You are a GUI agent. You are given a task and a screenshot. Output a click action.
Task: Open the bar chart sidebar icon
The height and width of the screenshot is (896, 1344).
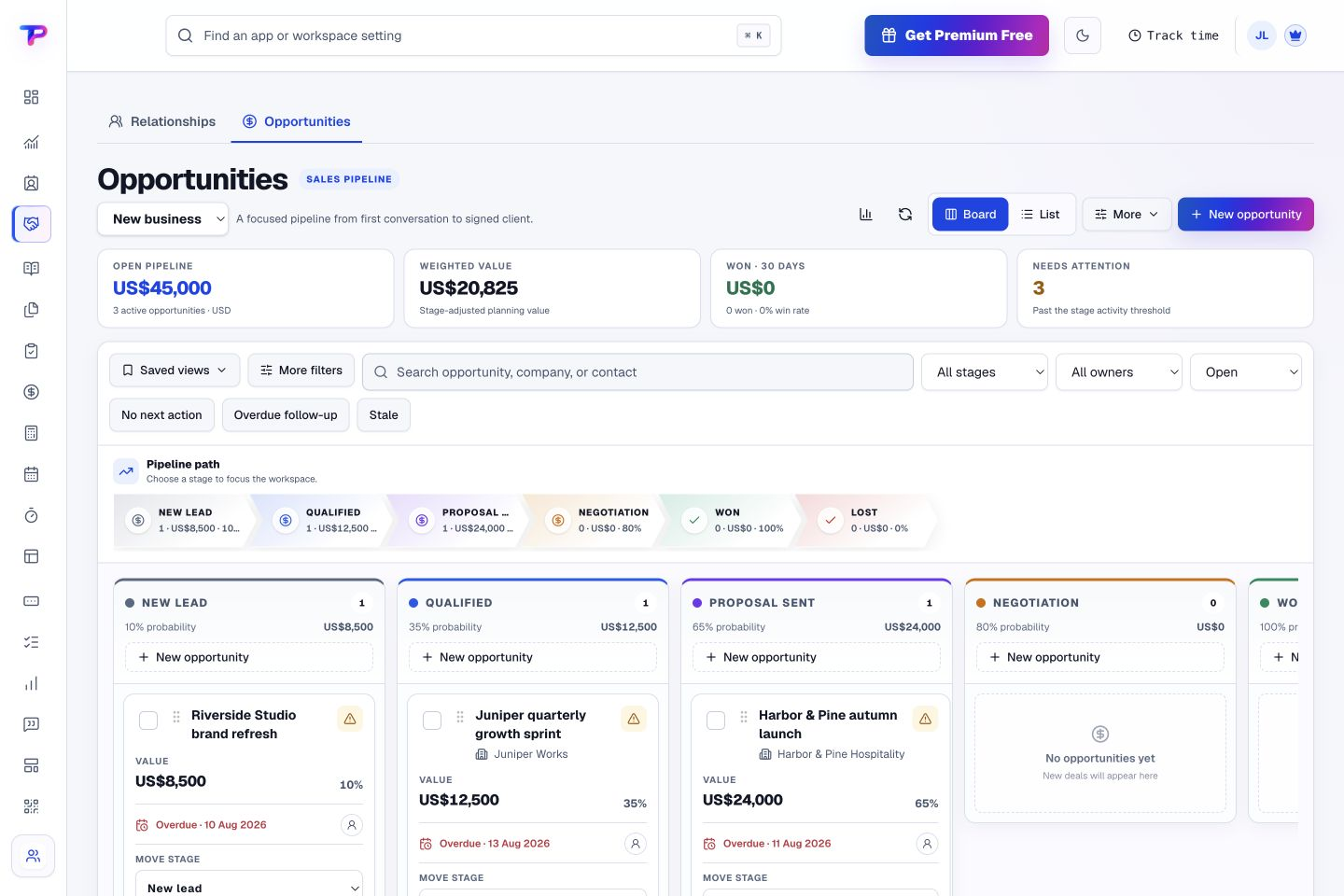[31, 683]
